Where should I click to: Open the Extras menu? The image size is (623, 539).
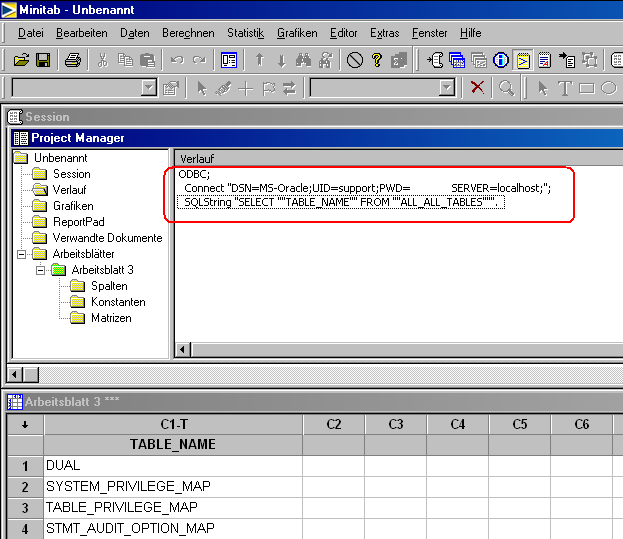click(385, 33)
